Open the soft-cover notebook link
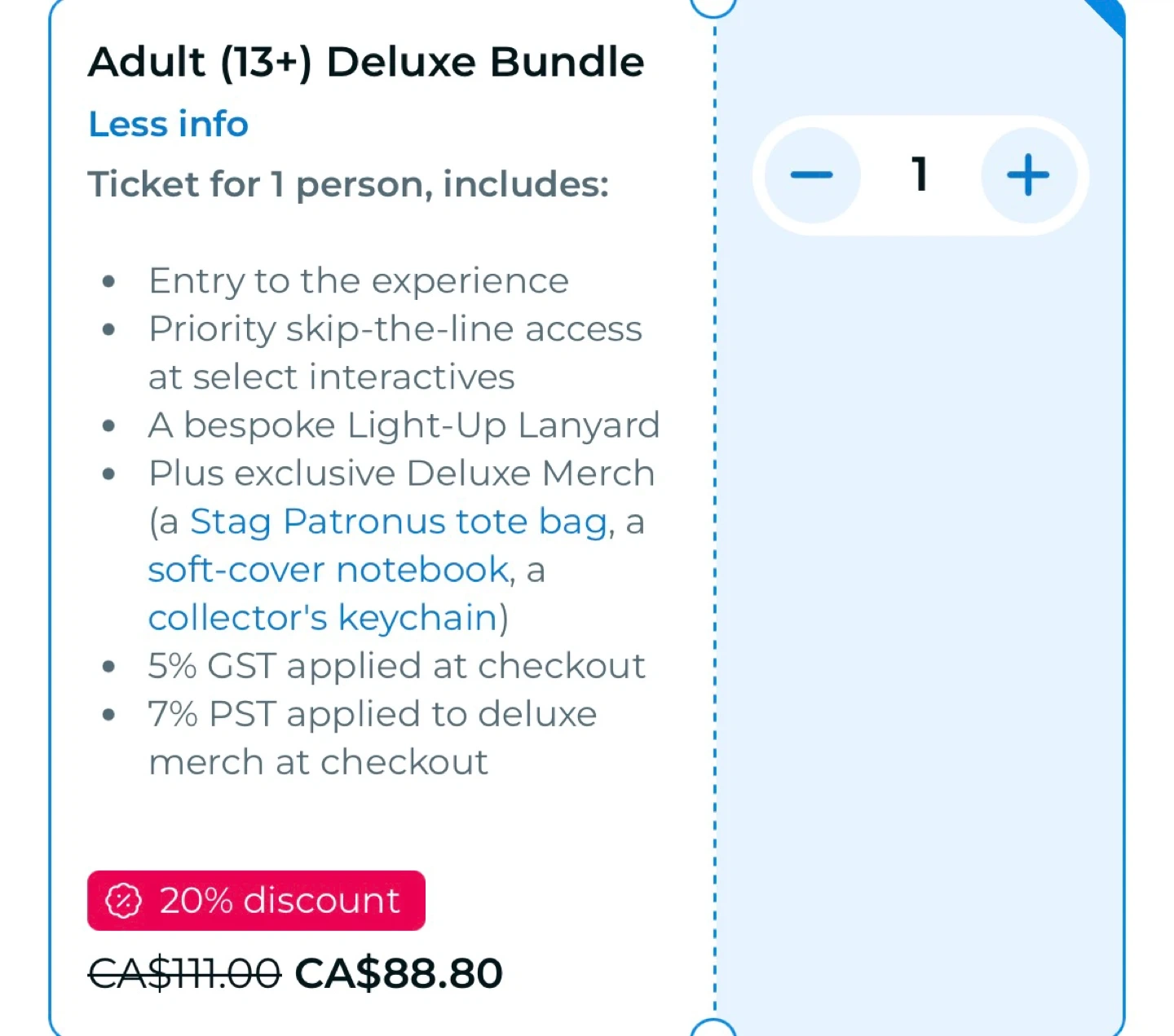Image resolution: width=1174 pixels, height=1036 pixels. (329, 570)
